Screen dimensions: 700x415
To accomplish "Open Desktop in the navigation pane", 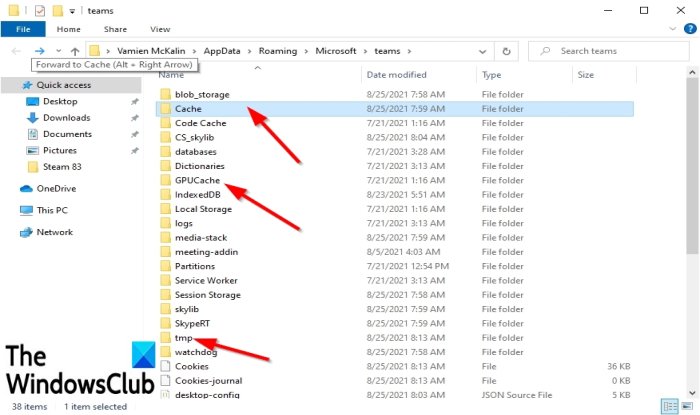I will point(60,101).
